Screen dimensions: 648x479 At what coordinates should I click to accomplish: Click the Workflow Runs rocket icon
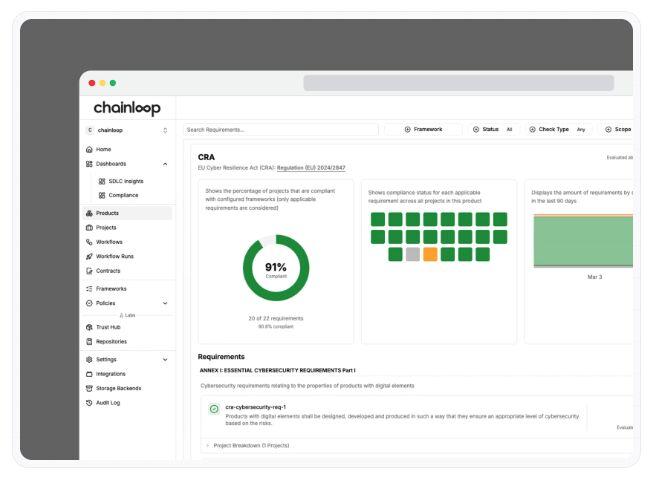point(89,256)
